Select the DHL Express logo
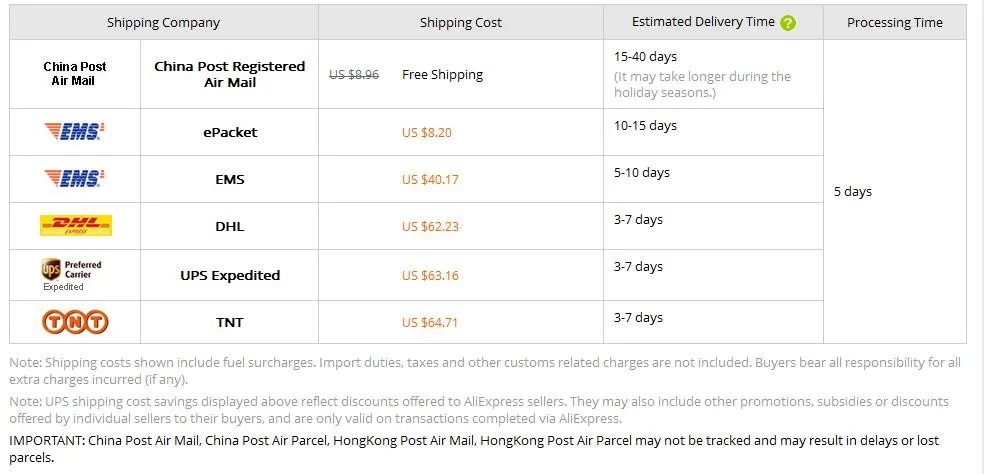 click(75, 225)
